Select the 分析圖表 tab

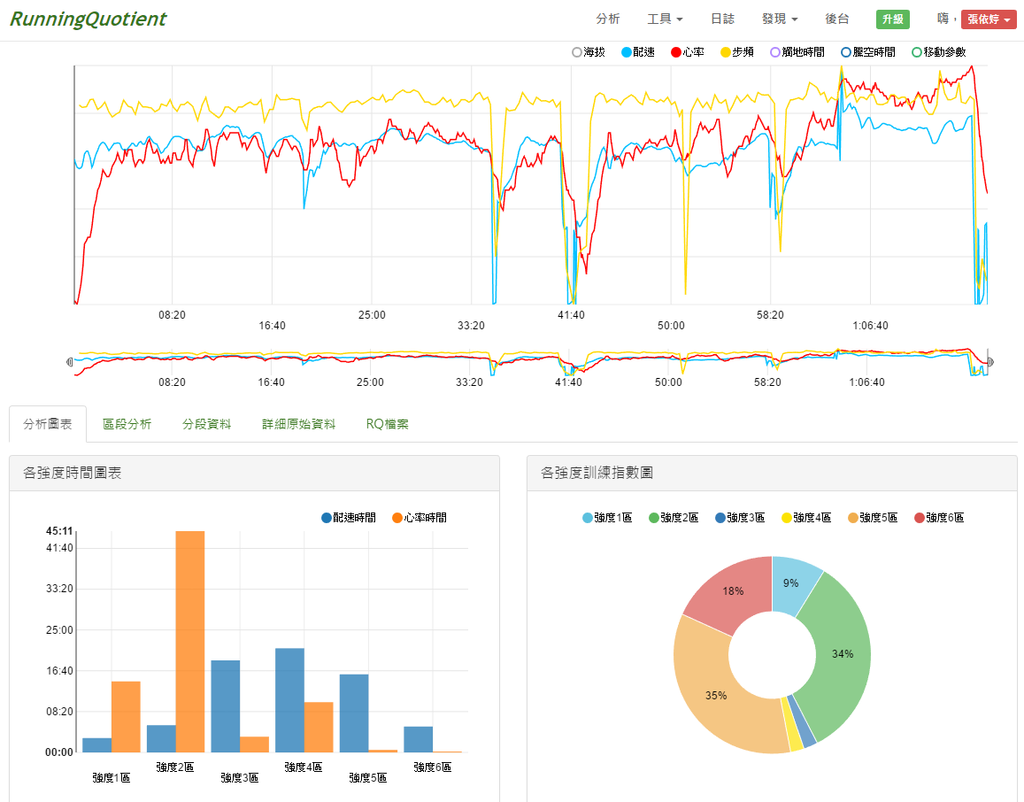(48, 424)
